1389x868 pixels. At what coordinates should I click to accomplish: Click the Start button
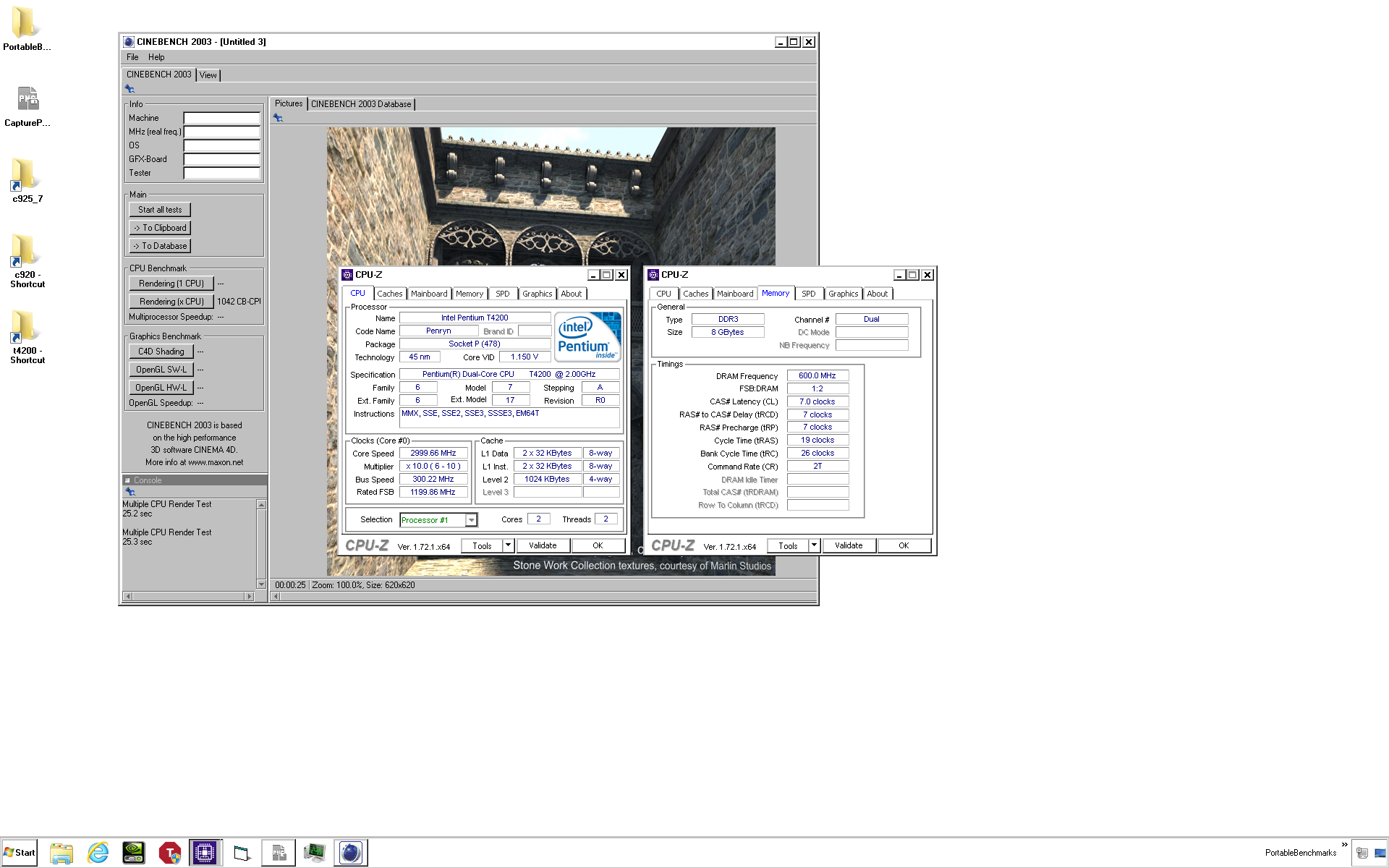click(x=20, y=853)
